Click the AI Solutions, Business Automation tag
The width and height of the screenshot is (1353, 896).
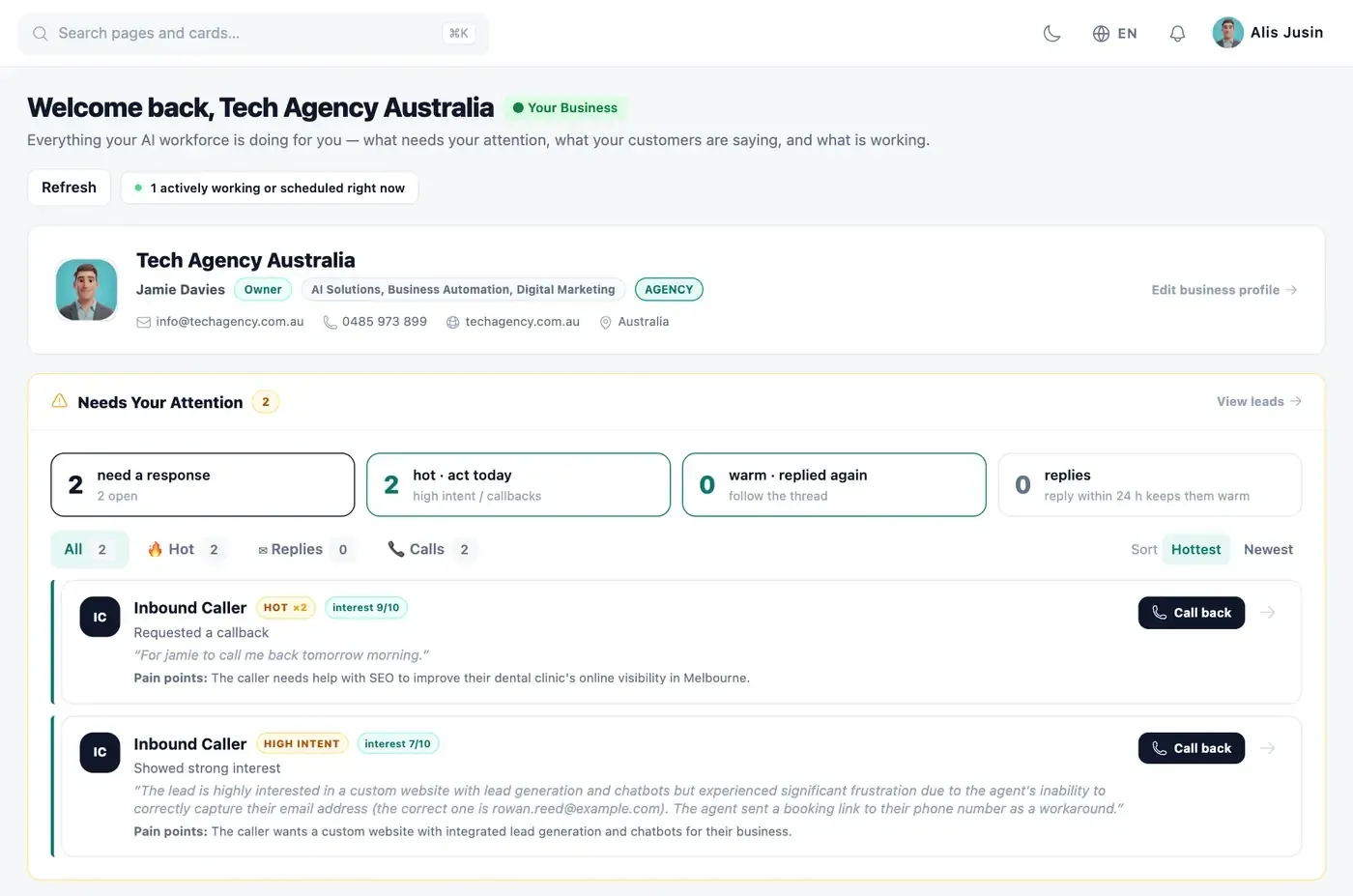click(463, 290)
